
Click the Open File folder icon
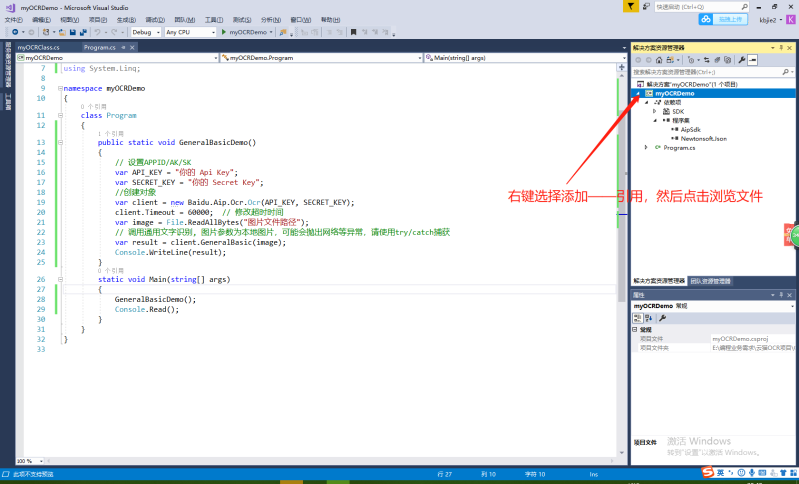[62, 32]
